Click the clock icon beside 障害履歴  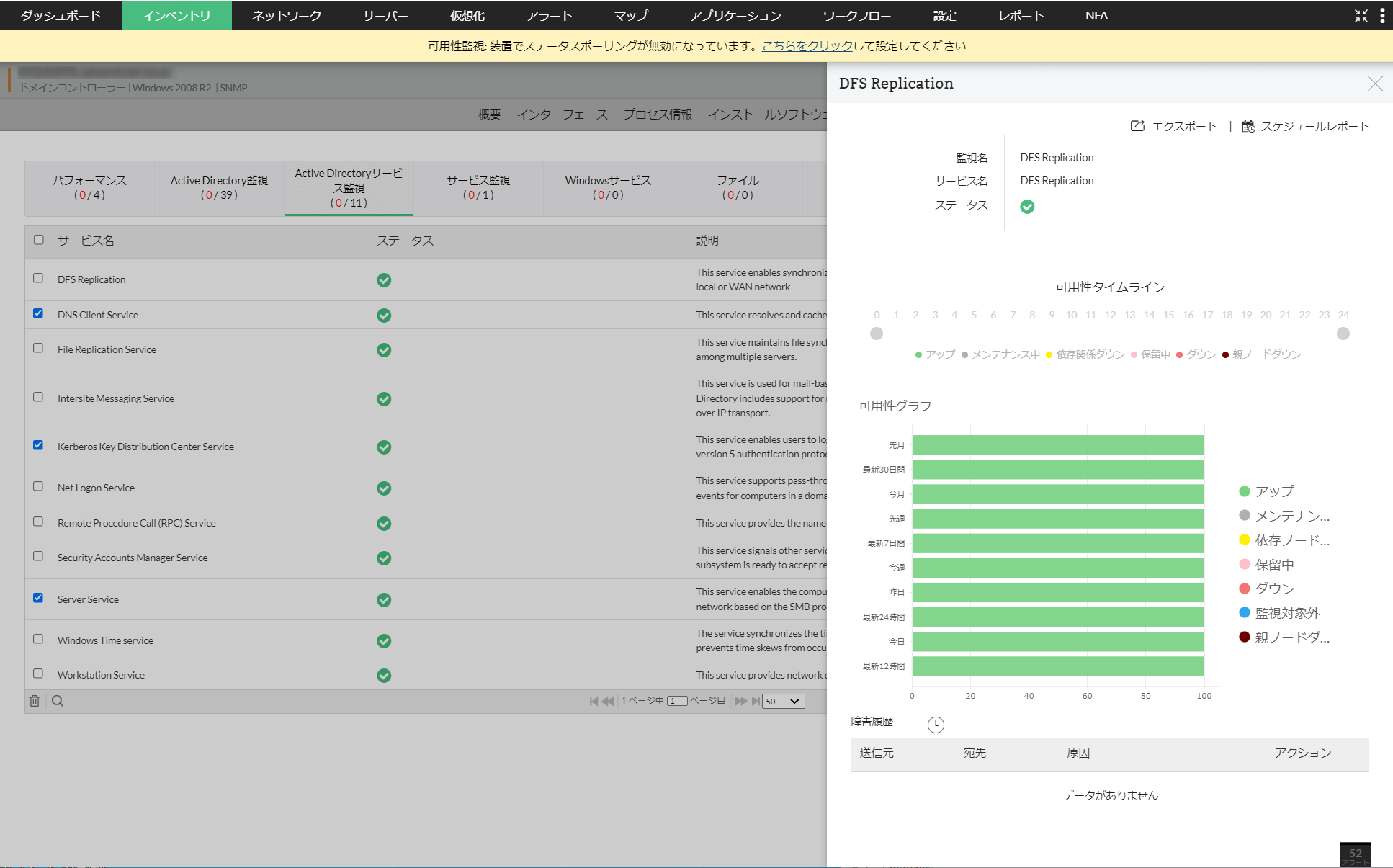coord(936,724)
